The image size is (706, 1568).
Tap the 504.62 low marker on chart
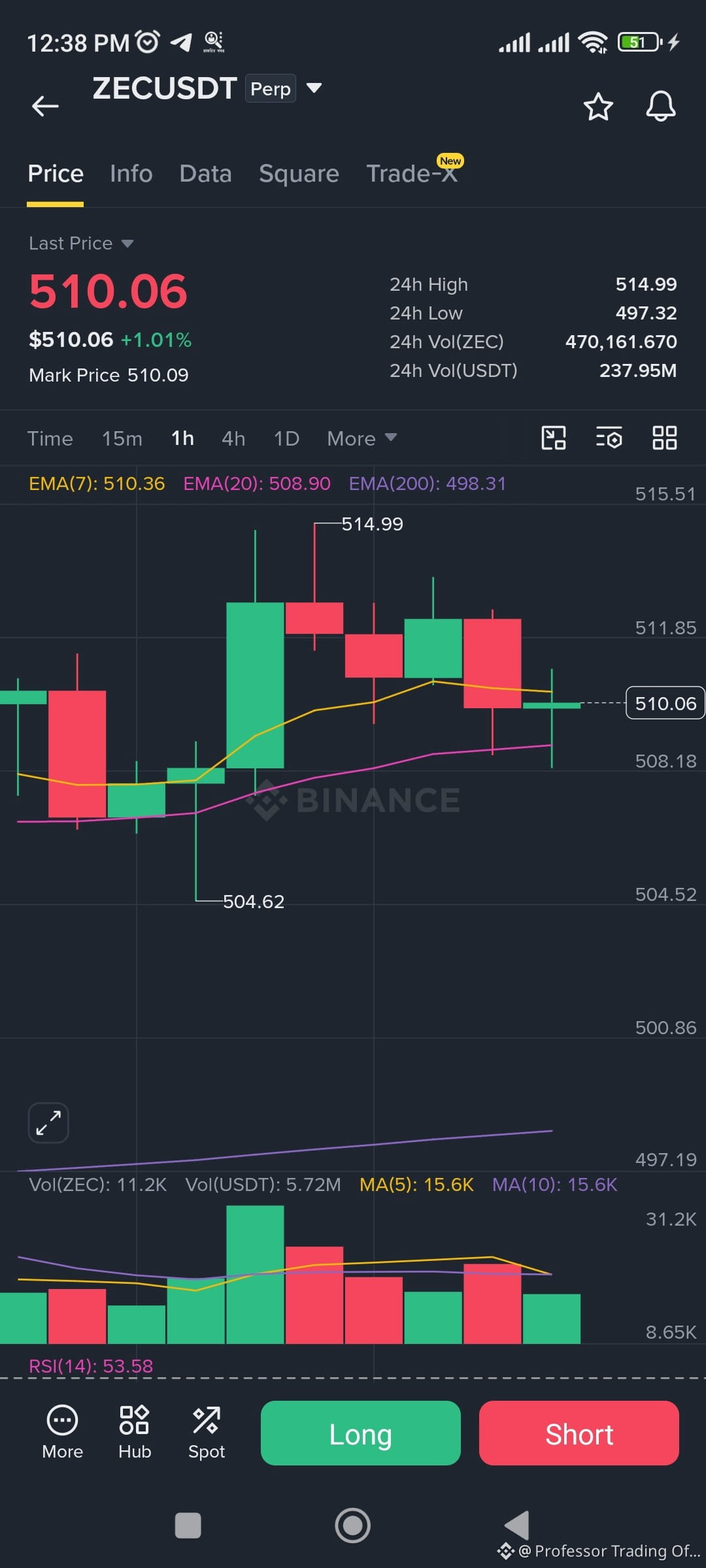point(254,902)
